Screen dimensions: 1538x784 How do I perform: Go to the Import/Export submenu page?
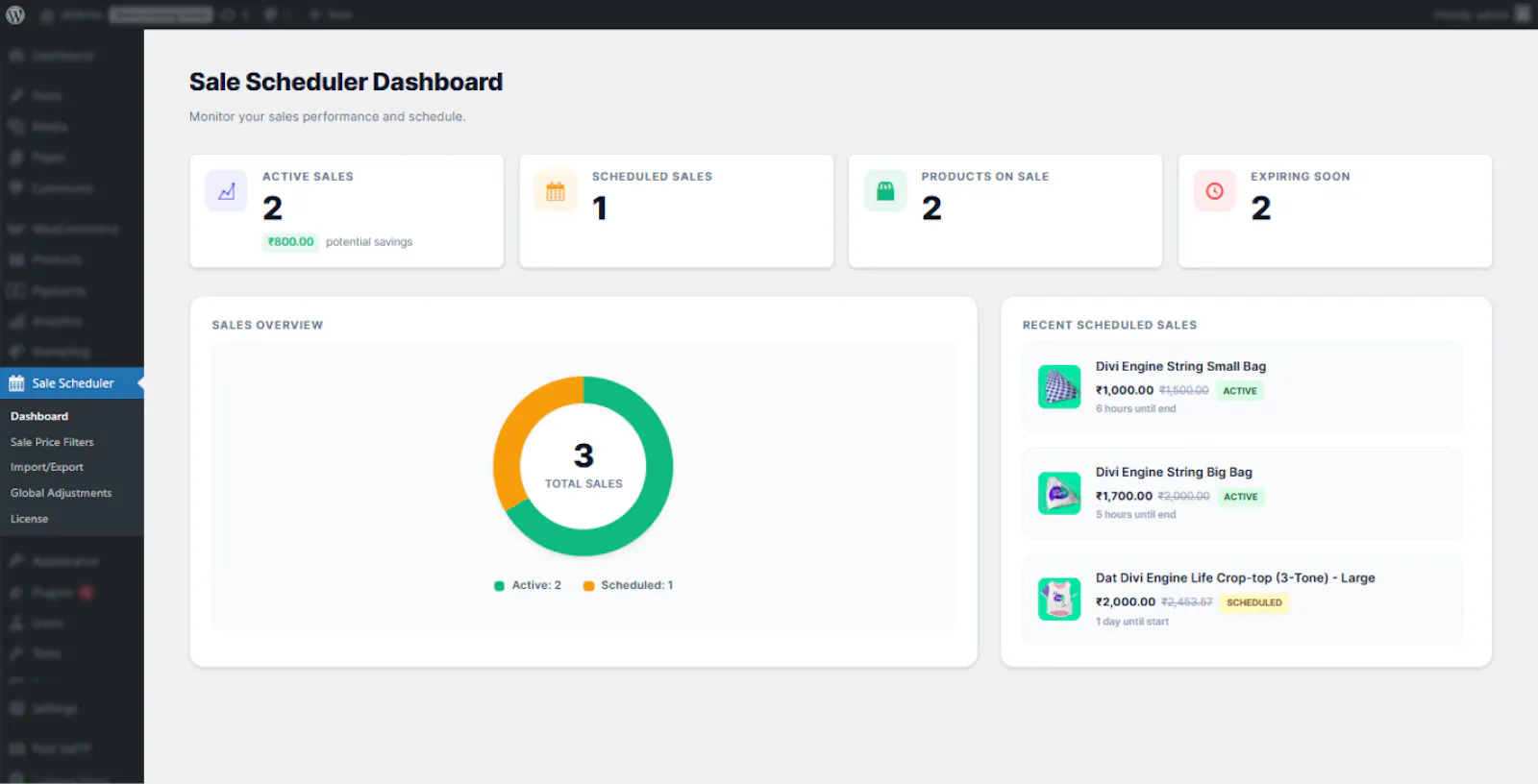click(x=47, y=467)
